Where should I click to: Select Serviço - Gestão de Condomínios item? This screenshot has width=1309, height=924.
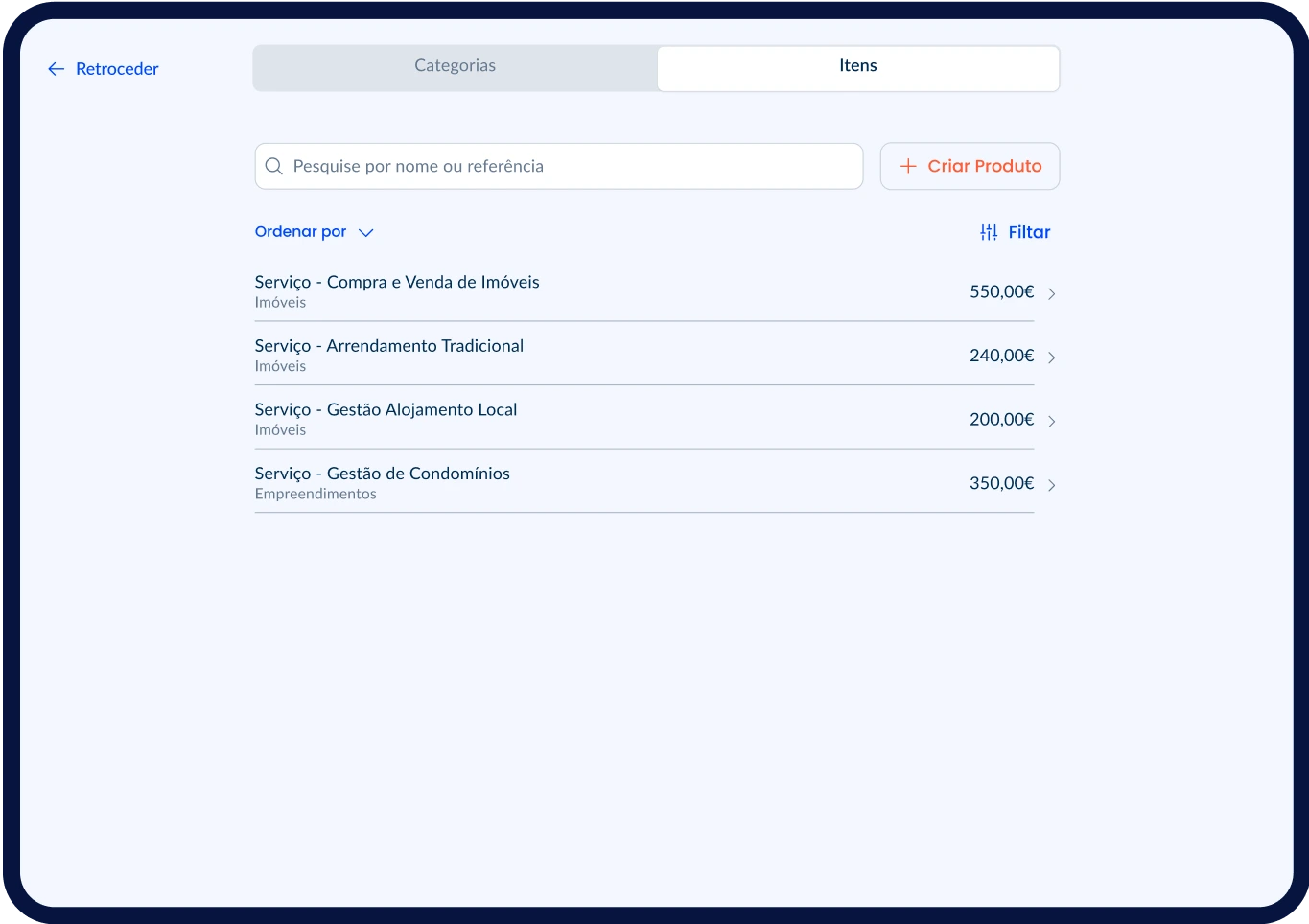382,474
